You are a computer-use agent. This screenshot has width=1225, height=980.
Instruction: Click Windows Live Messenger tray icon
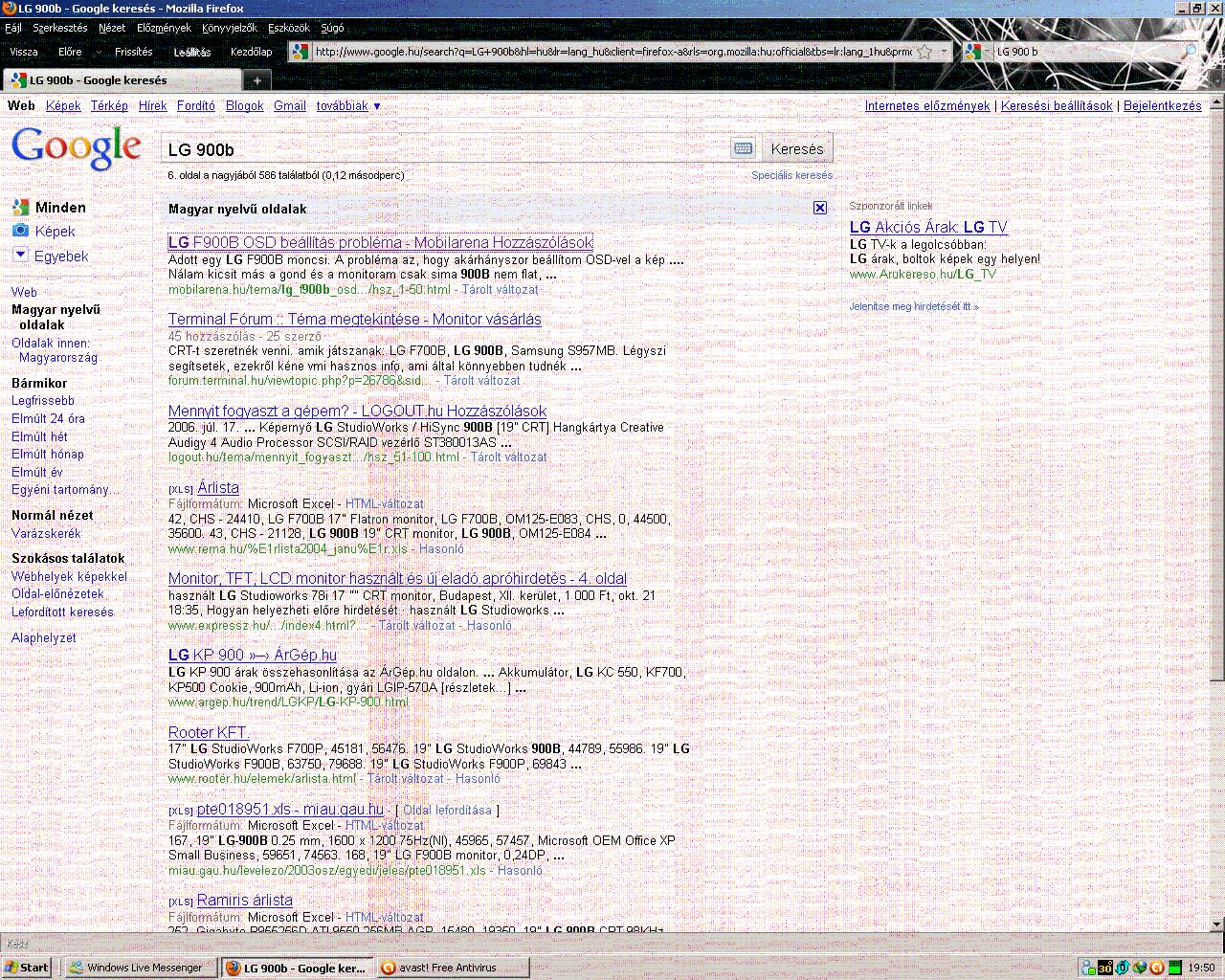click(x=1088, y=968)
